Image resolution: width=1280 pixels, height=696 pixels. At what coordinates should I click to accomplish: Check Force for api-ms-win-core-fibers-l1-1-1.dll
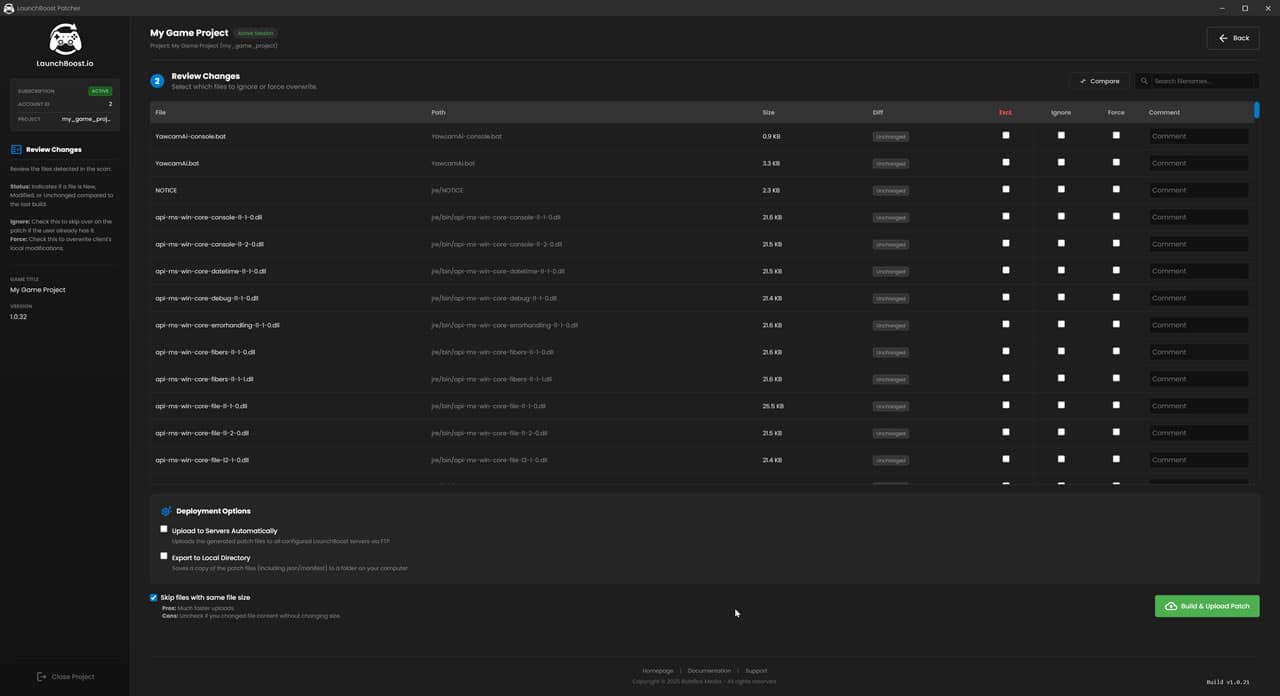[1116, 378]
